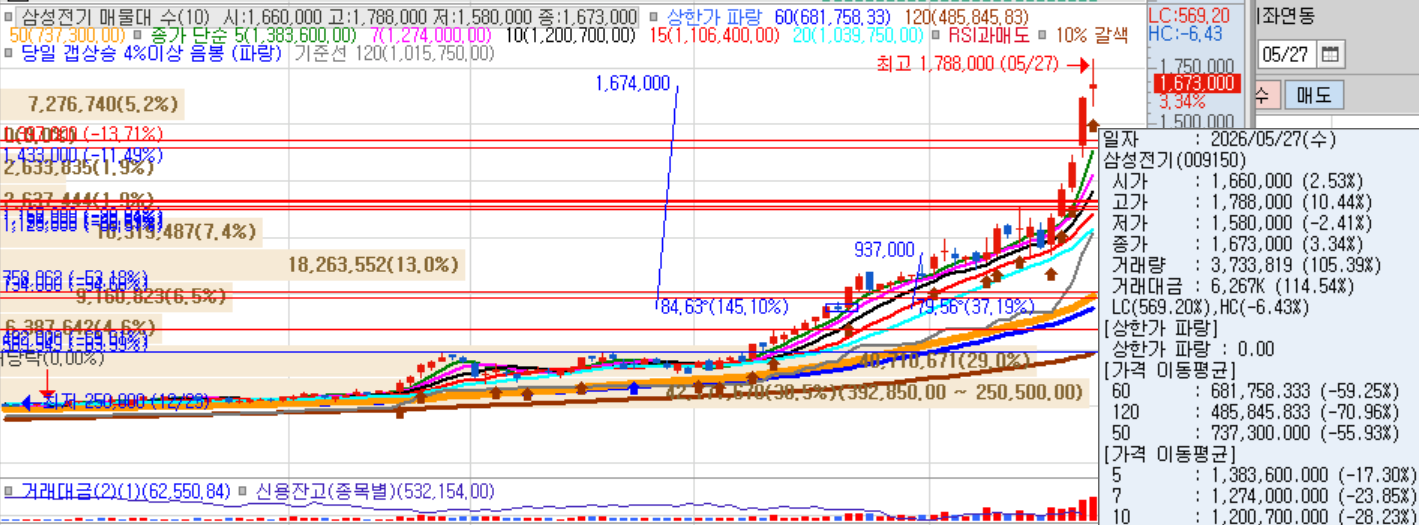The height and width of the screenshot is (525, 1419).
Task: Click the blue 1,674,000 trendline label
Action: point(633,84)
